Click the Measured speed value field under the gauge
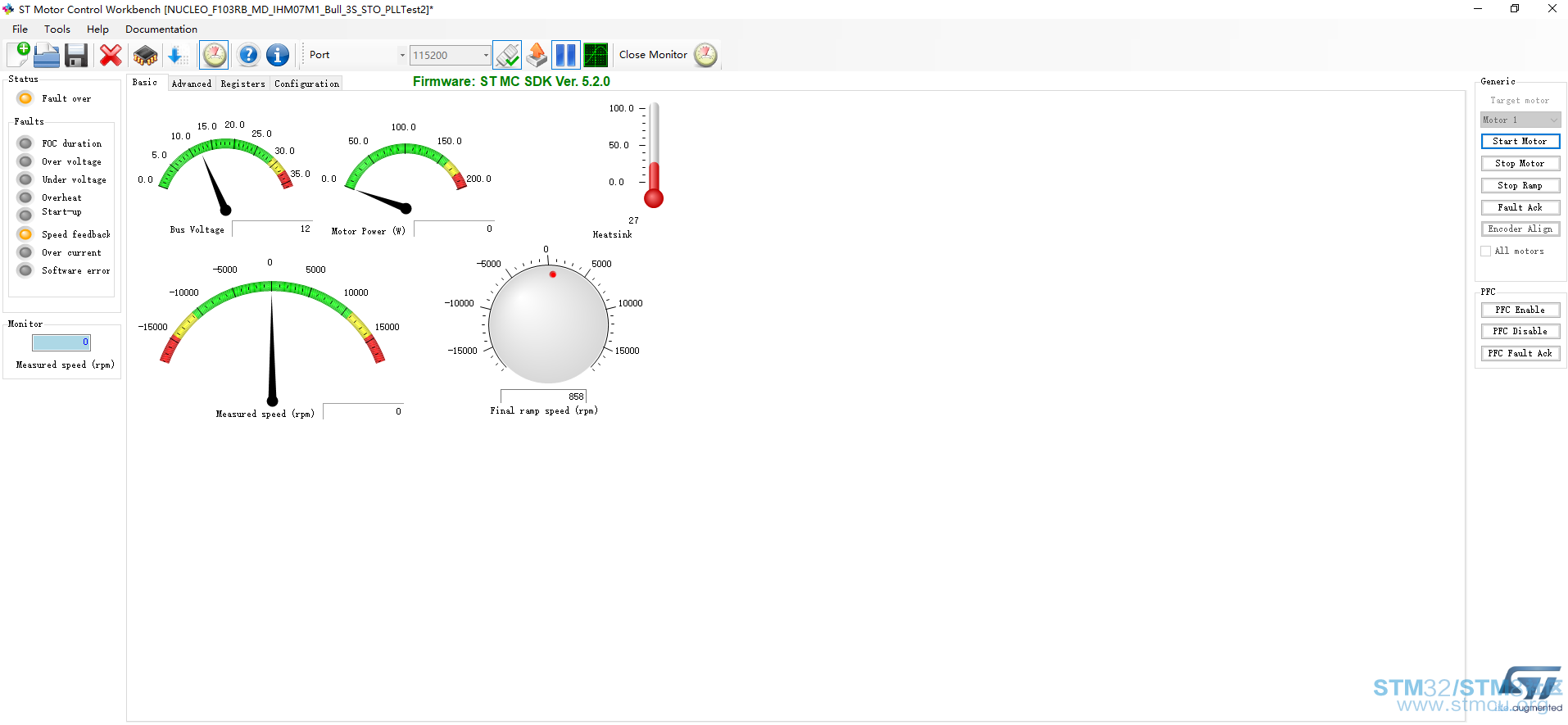The image size is (1568, 725). pyautogui.click(x=364, y=411)
